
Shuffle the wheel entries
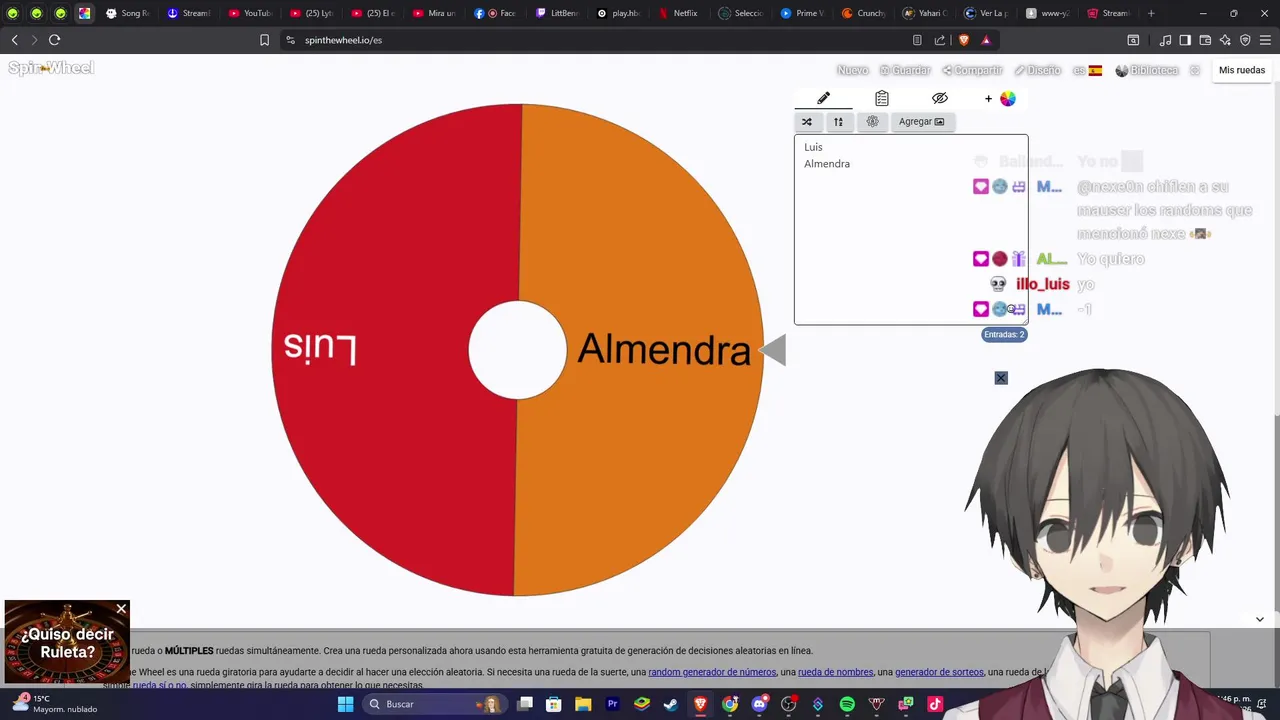807,122
